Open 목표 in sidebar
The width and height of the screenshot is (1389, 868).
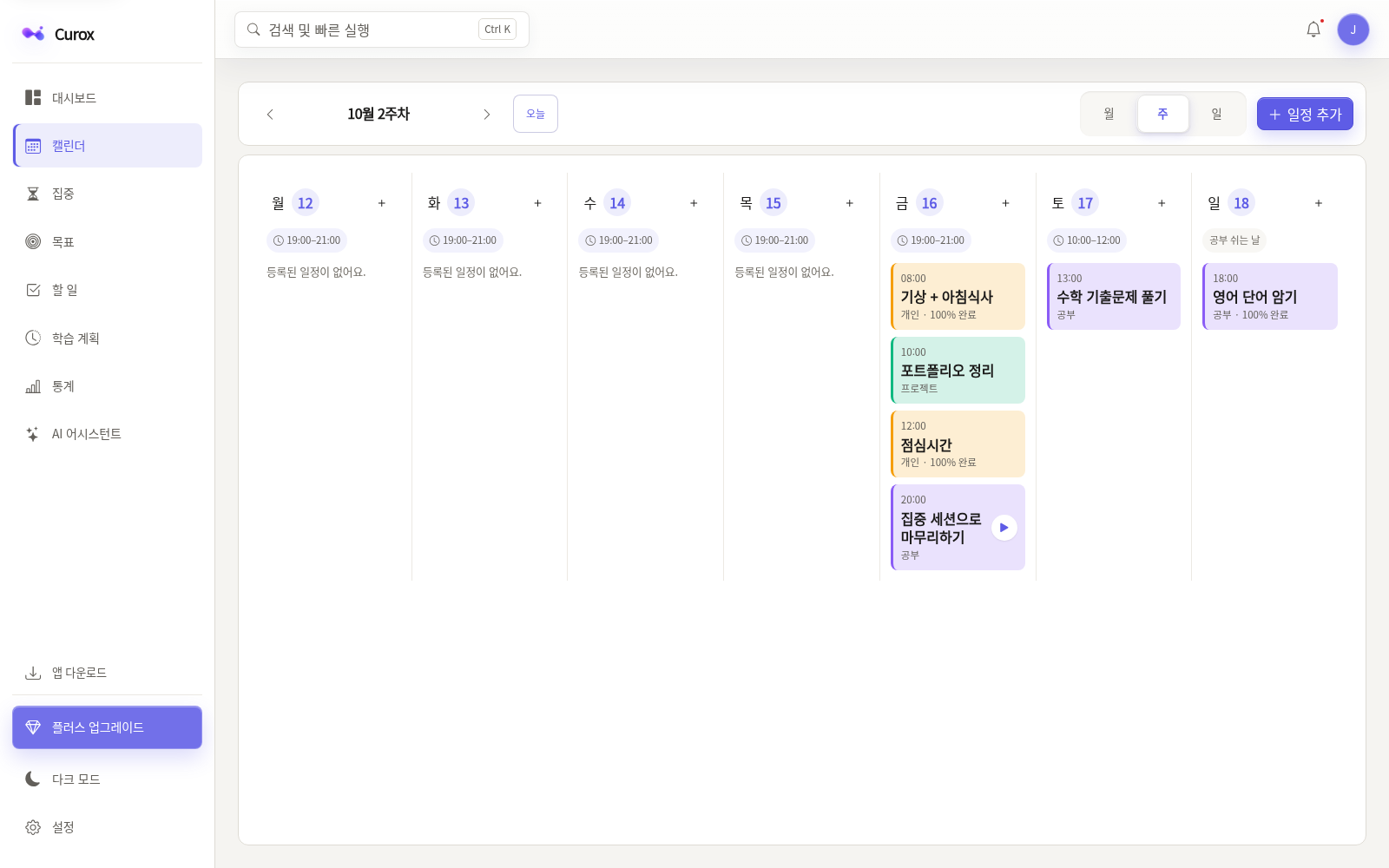[x=108, y=241]
